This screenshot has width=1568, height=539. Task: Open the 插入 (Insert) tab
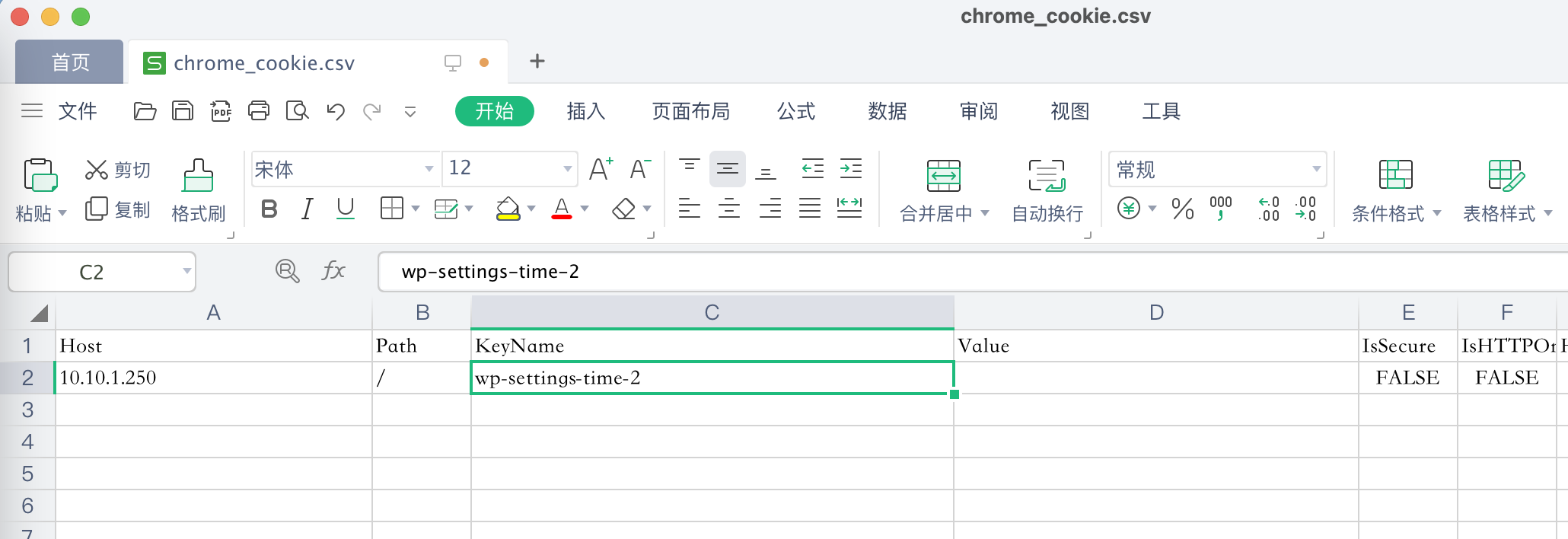[x=586, y=111]
